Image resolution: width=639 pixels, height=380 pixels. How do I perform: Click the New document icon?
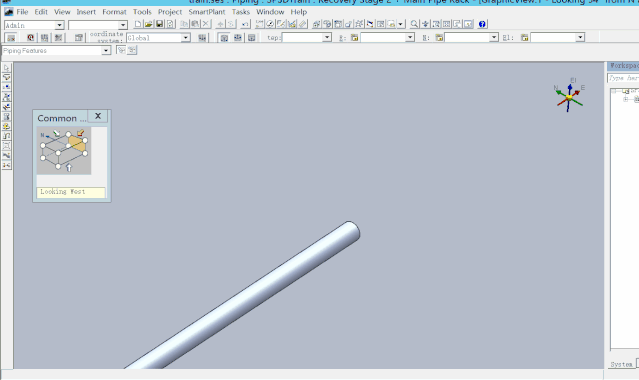[x=138, y=24]
